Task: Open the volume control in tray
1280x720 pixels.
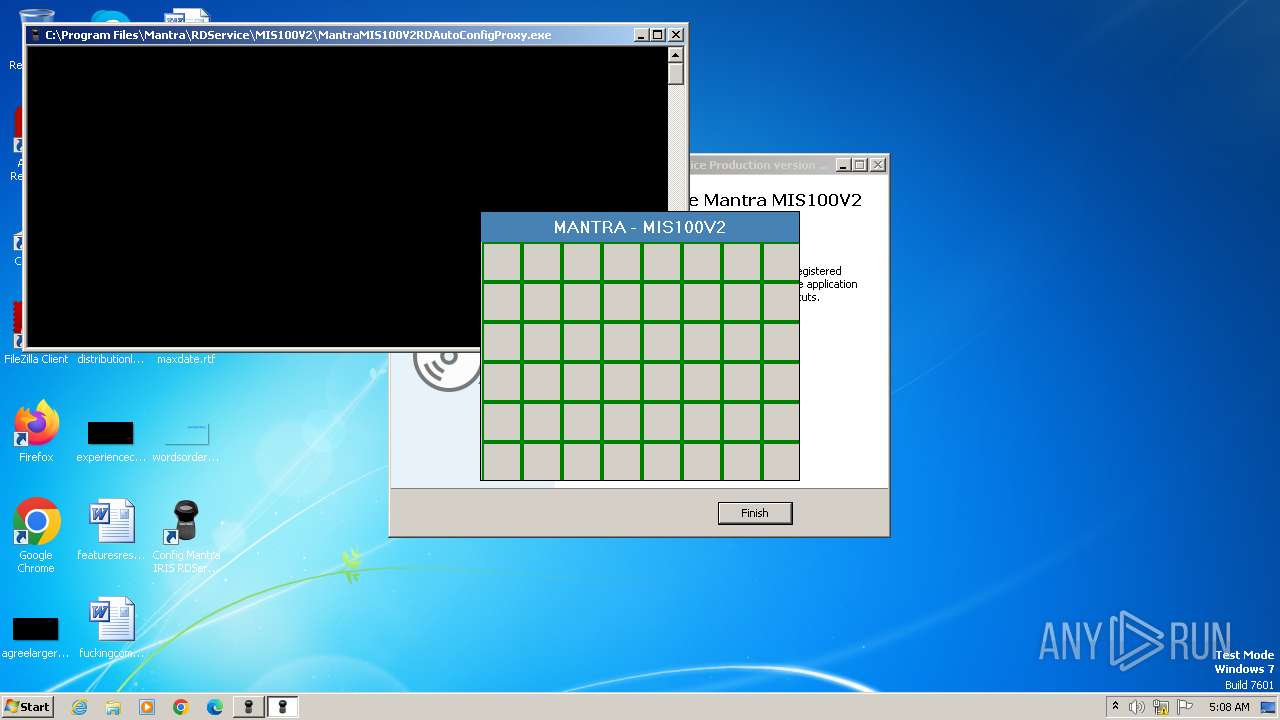Action: [1137, 707]
